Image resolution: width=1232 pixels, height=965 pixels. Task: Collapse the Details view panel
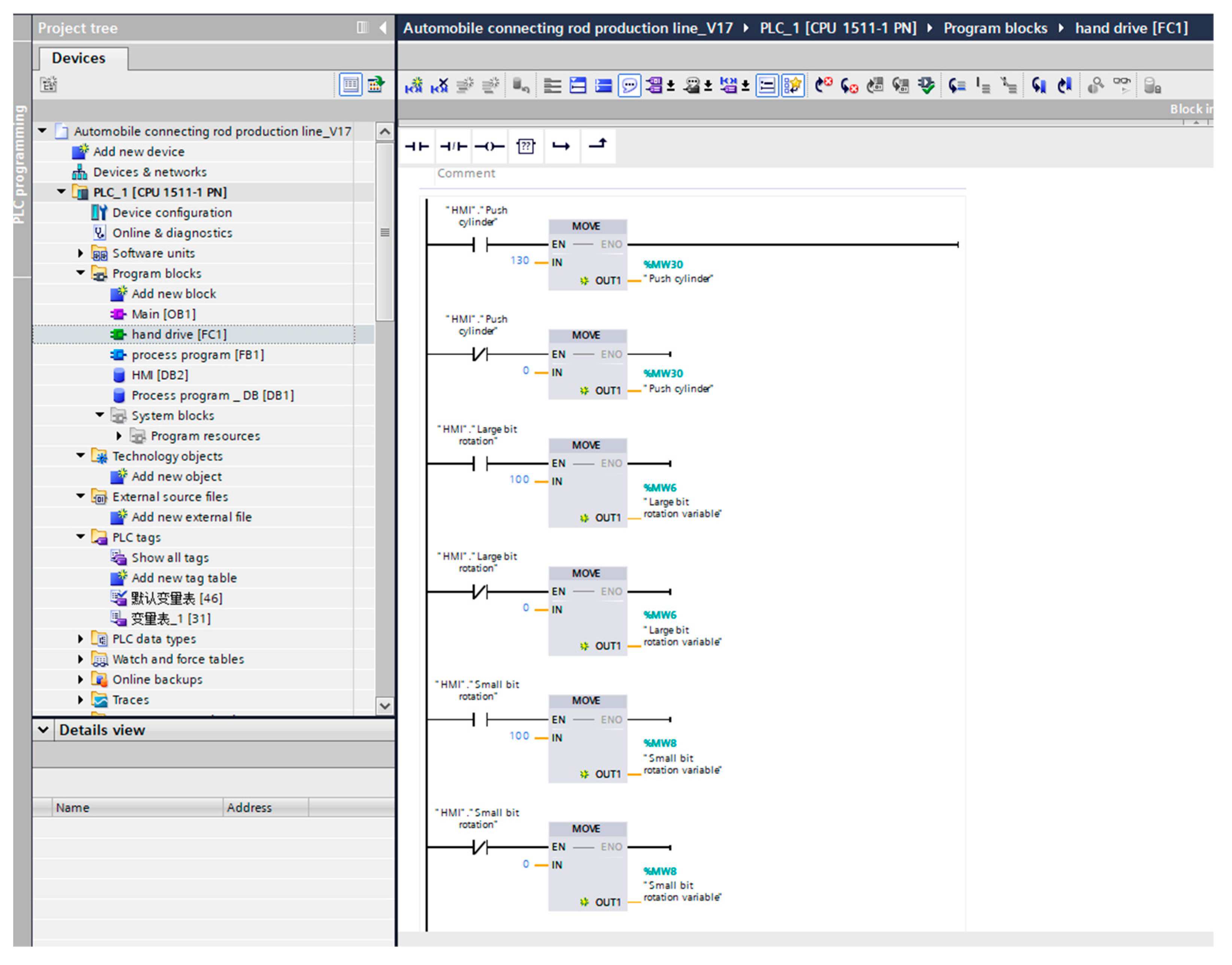(x=43, y=729)
